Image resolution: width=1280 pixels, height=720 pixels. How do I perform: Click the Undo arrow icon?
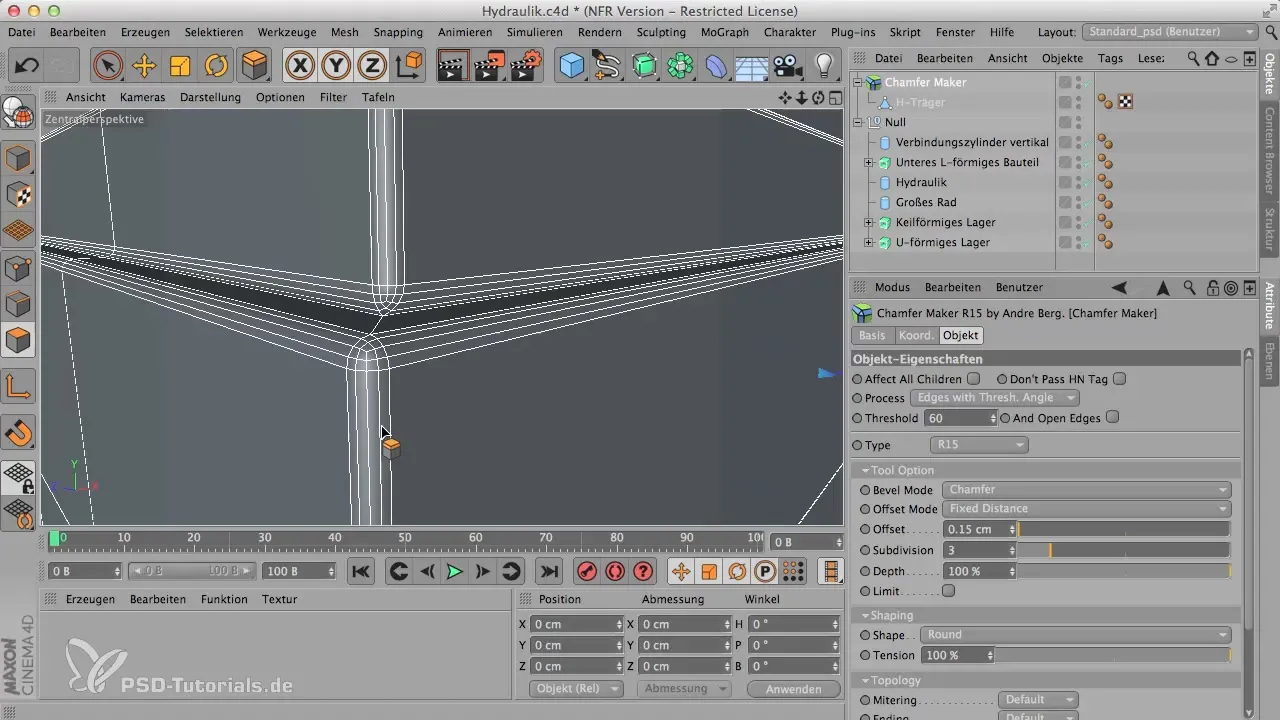click(x=27, y=67)
